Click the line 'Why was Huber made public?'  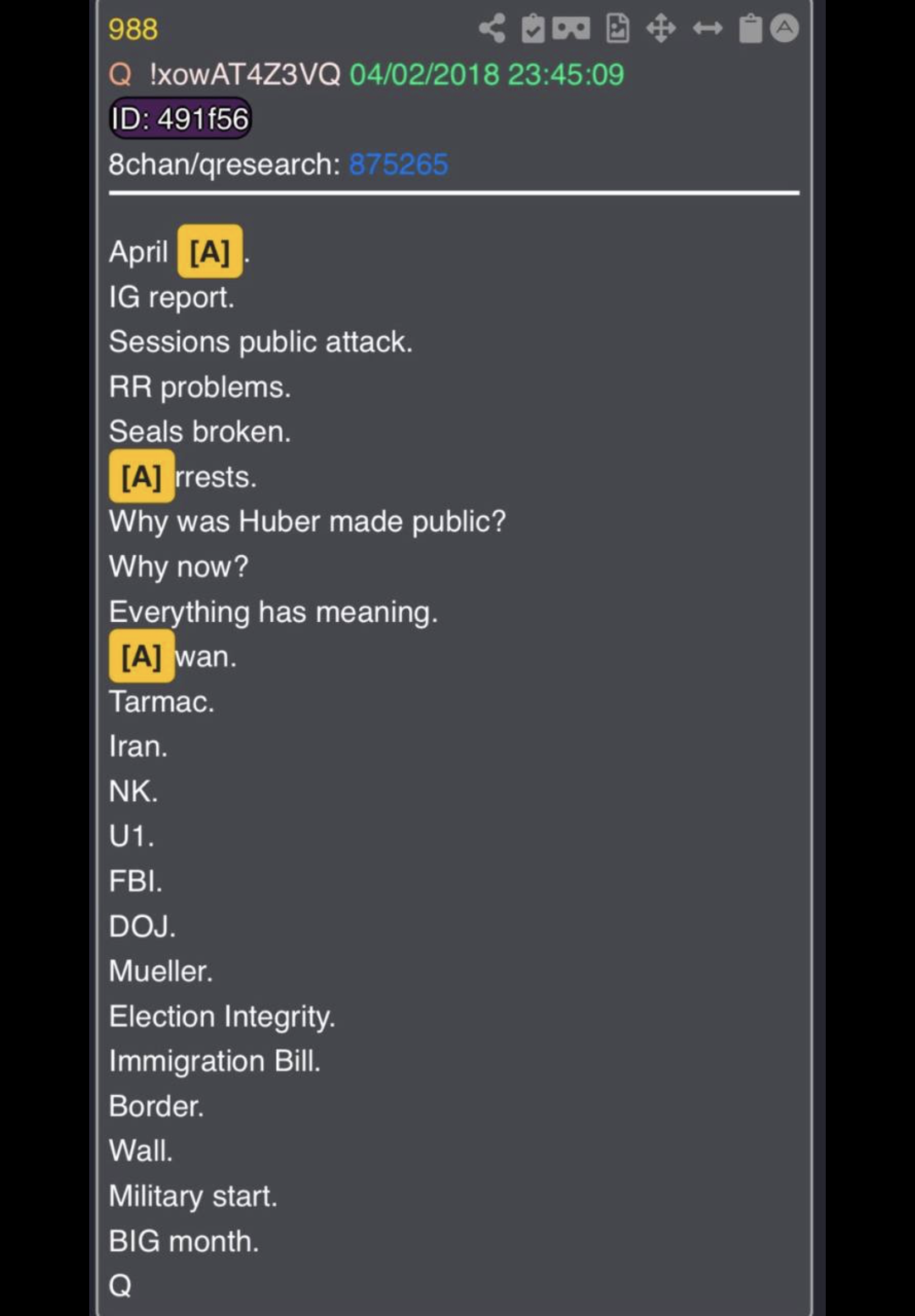(x=307, y=521)
